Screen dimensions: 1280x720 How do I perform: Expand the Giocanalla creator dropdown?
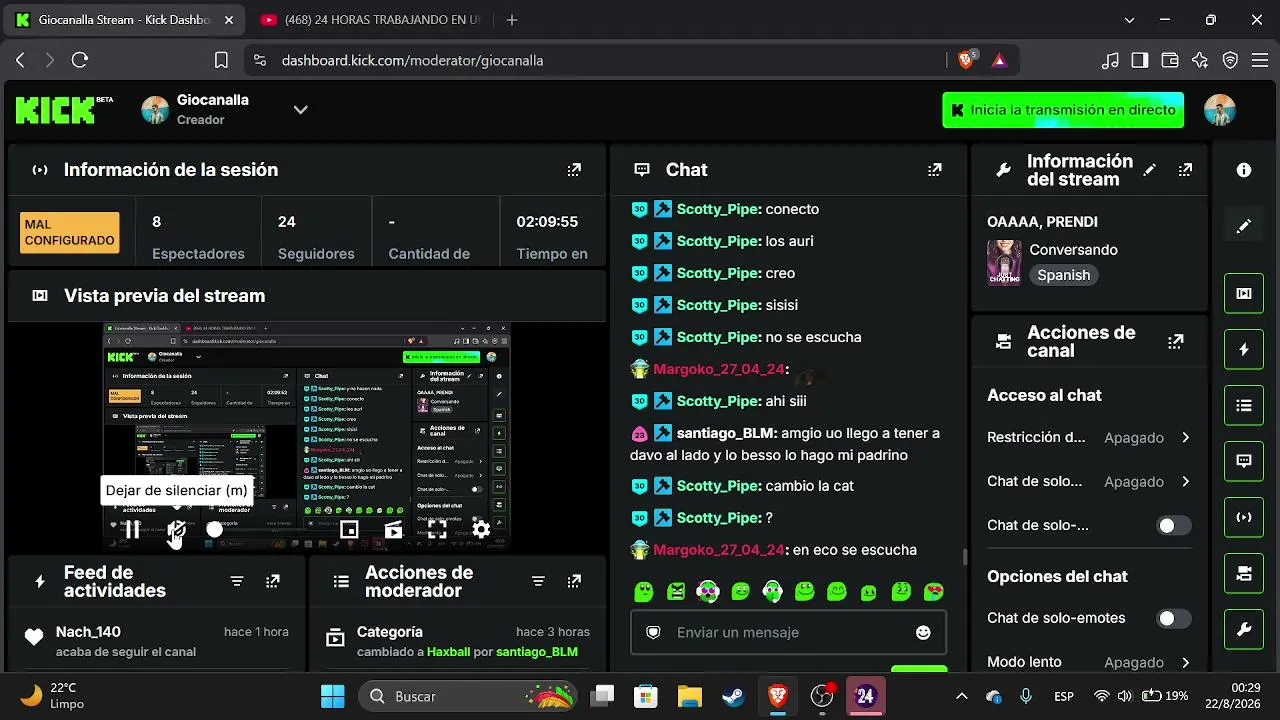300,110
